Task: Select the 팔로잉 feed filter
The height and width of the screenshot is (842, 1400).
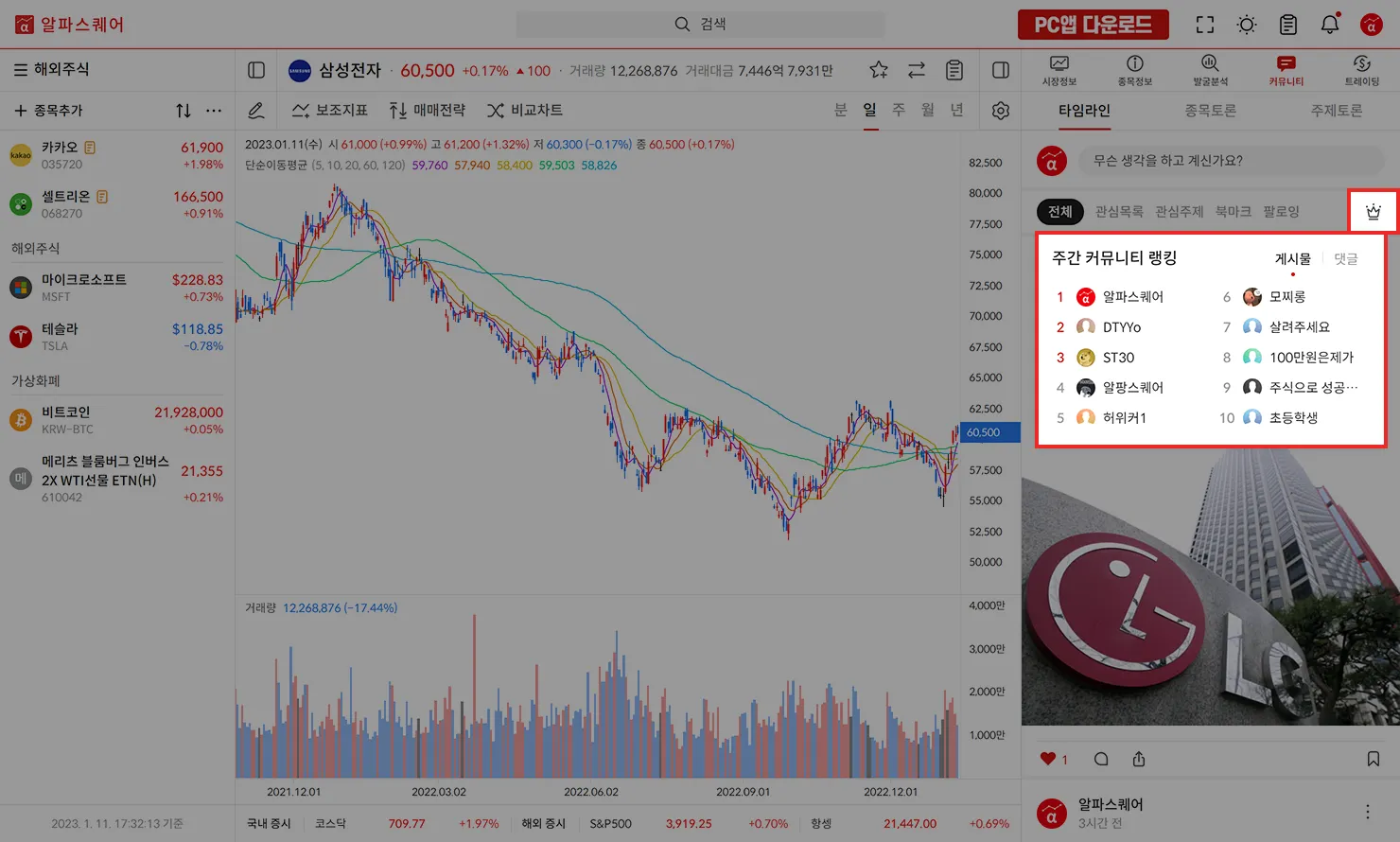Action: coord(1281,212)
